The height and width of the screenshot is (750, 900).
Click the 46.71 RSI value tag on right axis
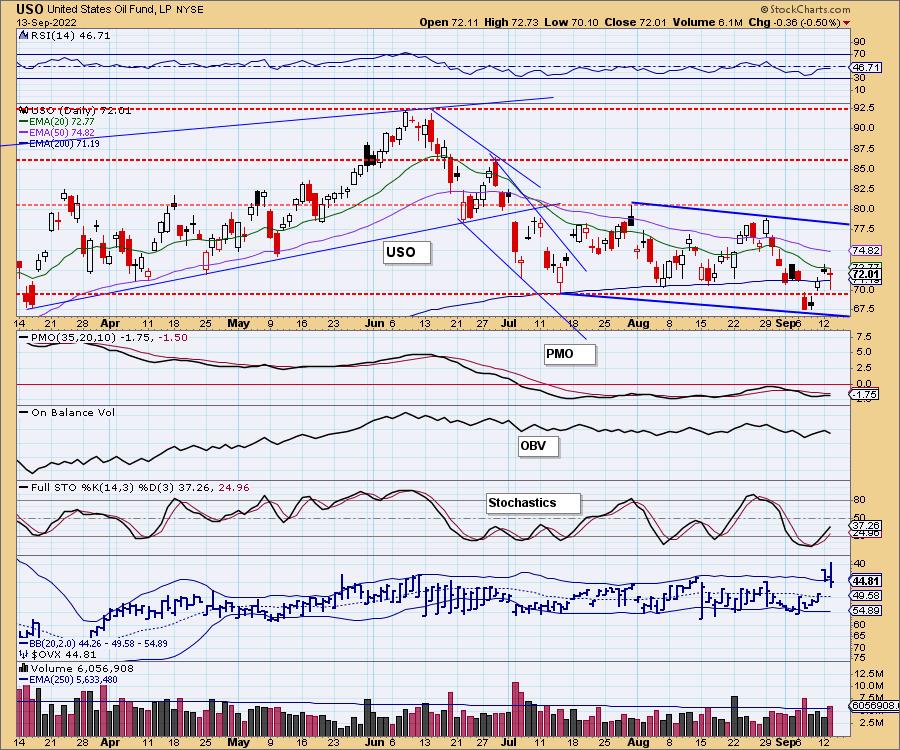pyautogui.click(x=866, y=67)
